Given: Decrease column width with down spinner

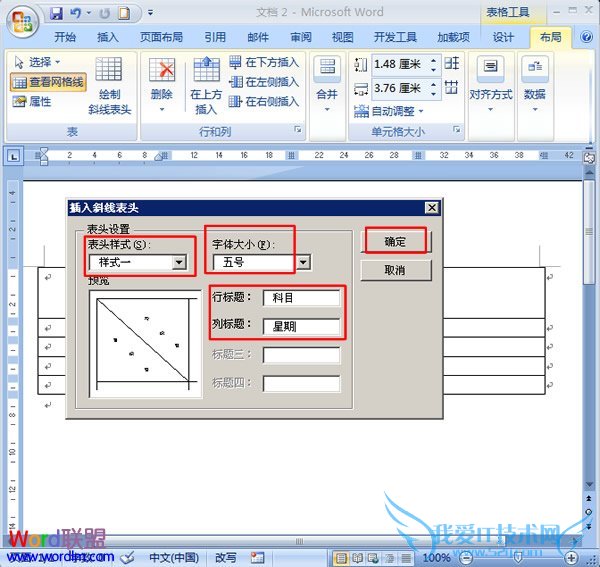Looking at the screenshot, I should [433, 93].
